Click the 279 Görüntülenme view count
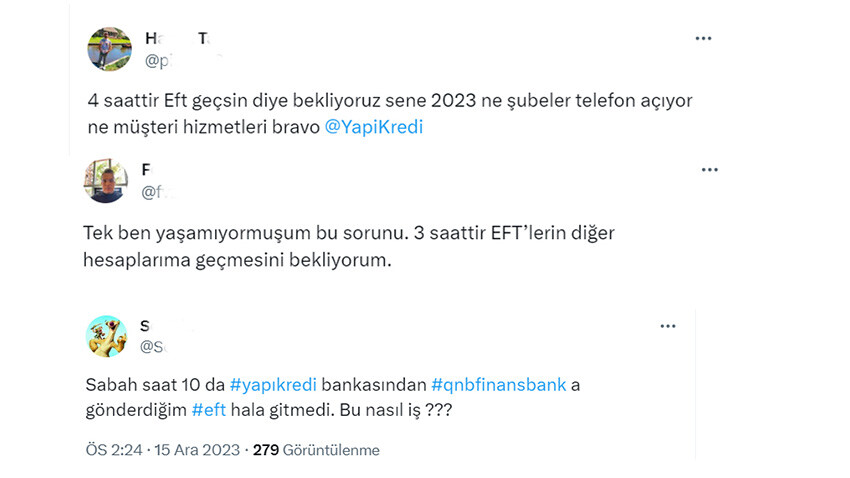This screenshot has height=478, width=850. 316,450
